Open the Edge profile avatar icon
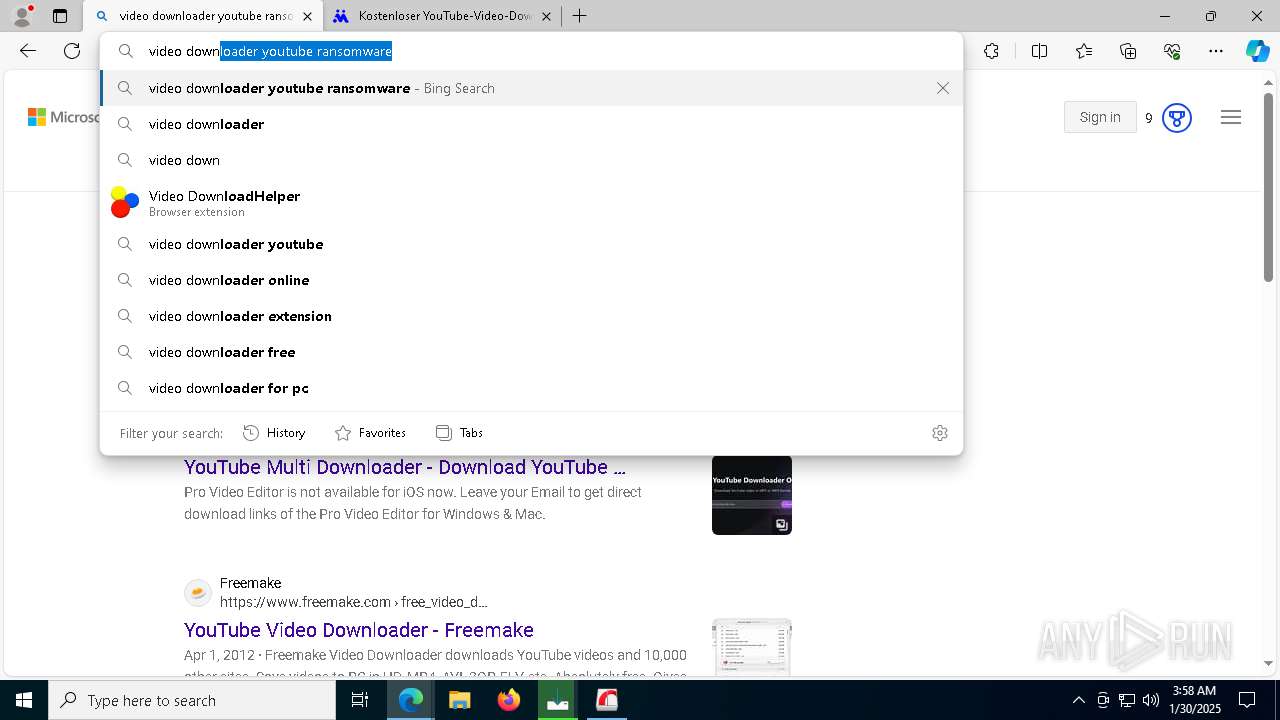1280x720 pixels. (22, 16)
